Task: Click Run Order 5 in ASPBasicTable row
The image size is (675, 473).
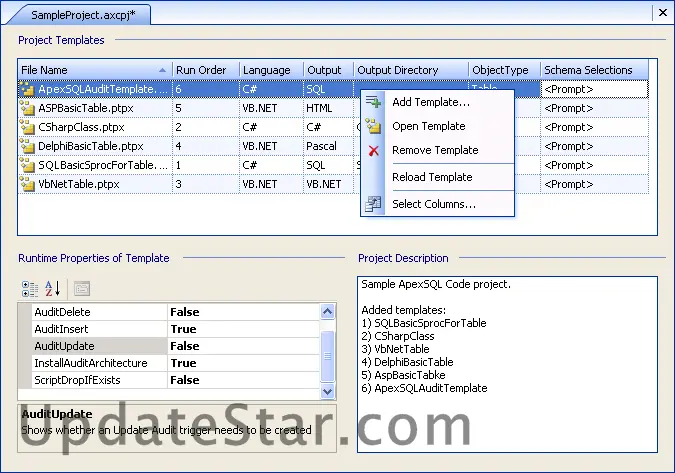Action: 206,108
